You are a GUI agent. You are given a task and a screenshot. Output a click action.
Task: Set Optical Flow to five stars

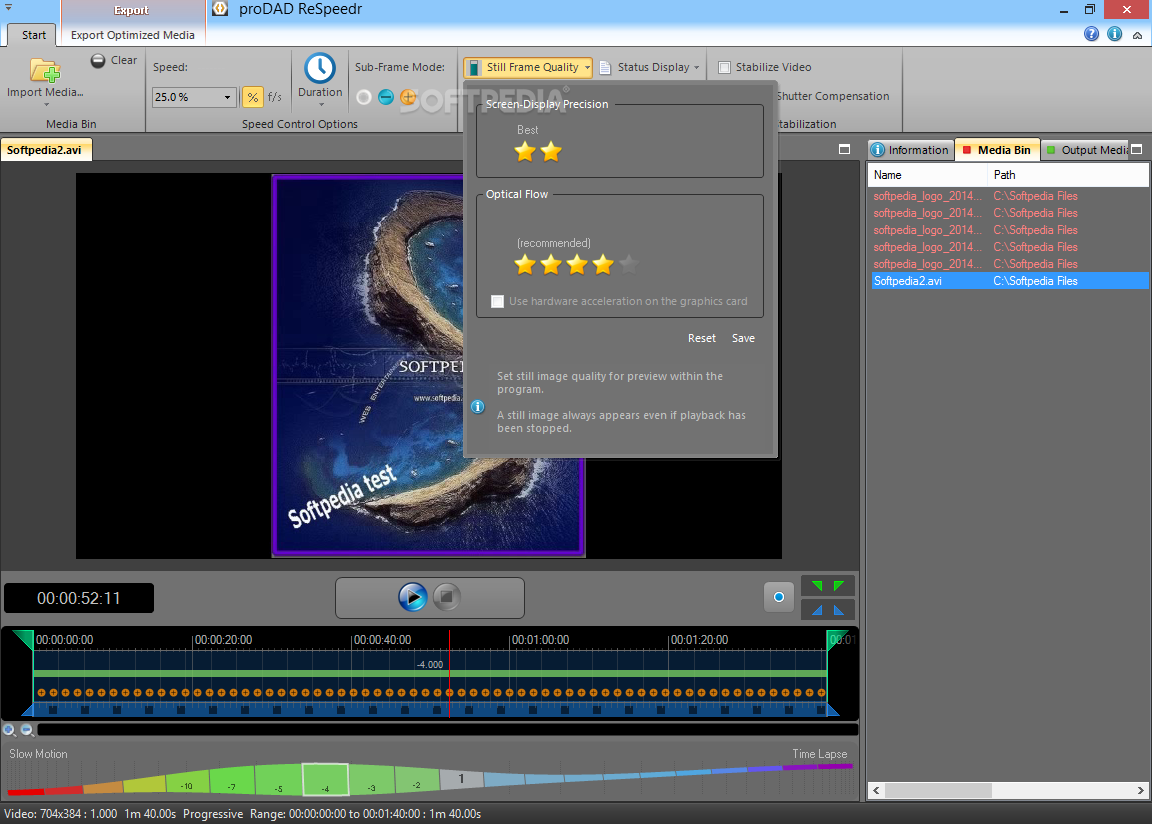[629, 264]
